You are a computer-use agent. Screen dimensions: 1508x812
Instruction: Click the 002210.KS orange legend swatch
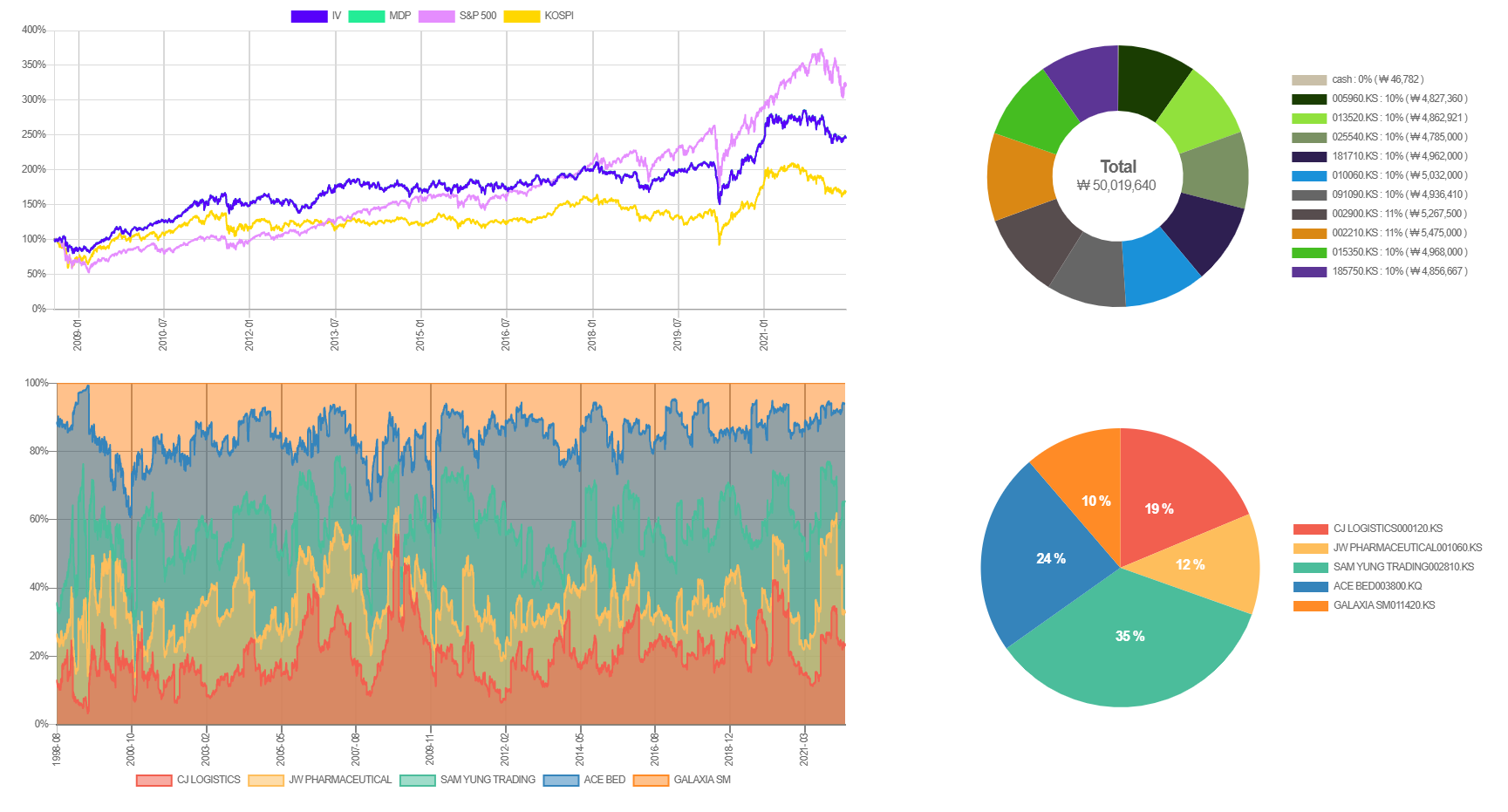click(x=1308, y=233)
